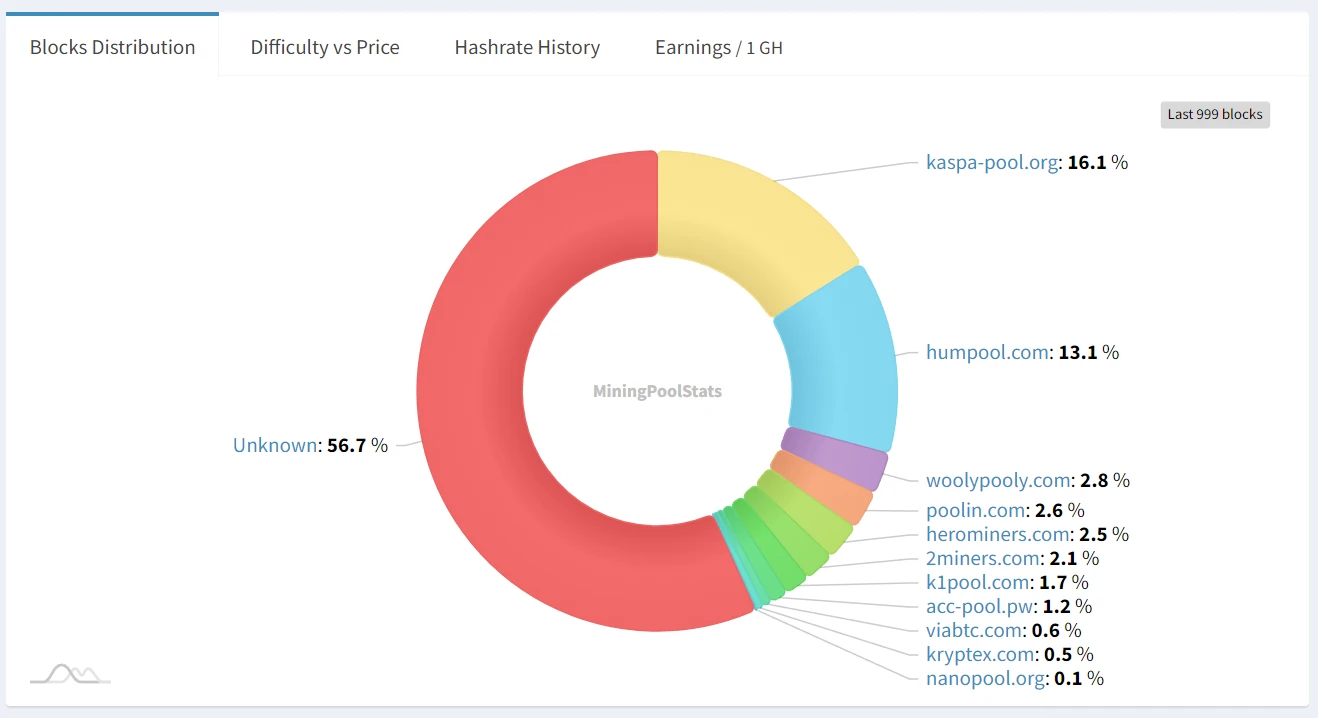Select the Earnings / 1 GH tab
Screen dimensions: 1318x718
click(718, 47)
